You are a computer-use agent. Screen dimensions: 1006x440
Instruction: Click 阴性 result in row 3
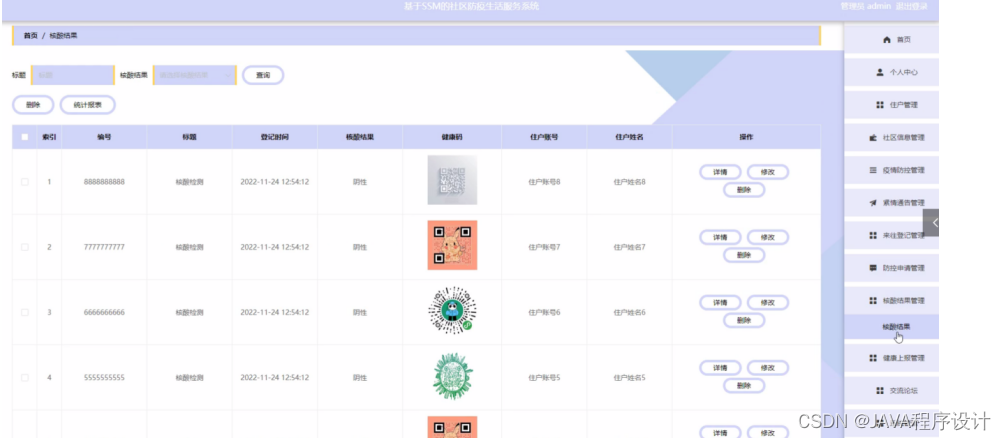click(360, 313)
